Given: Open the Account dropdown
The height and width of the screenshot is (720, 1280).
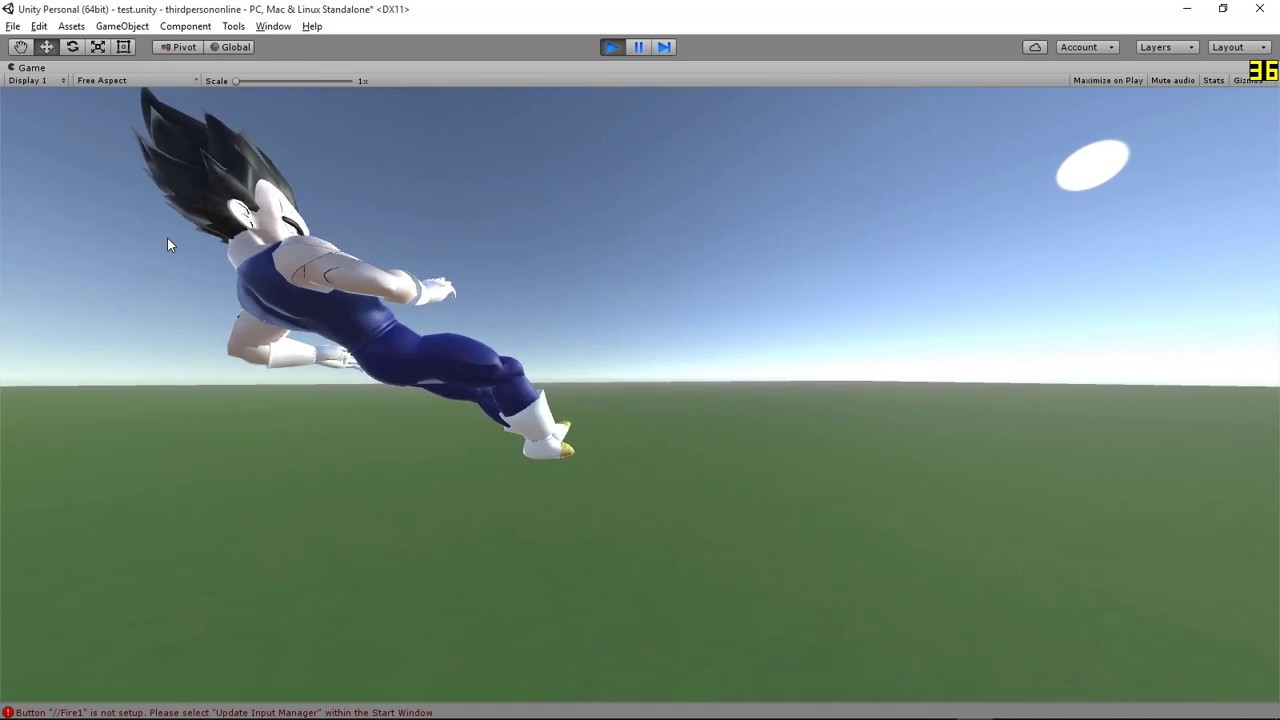Looking at the screenshot, I should click(1087, 47).
